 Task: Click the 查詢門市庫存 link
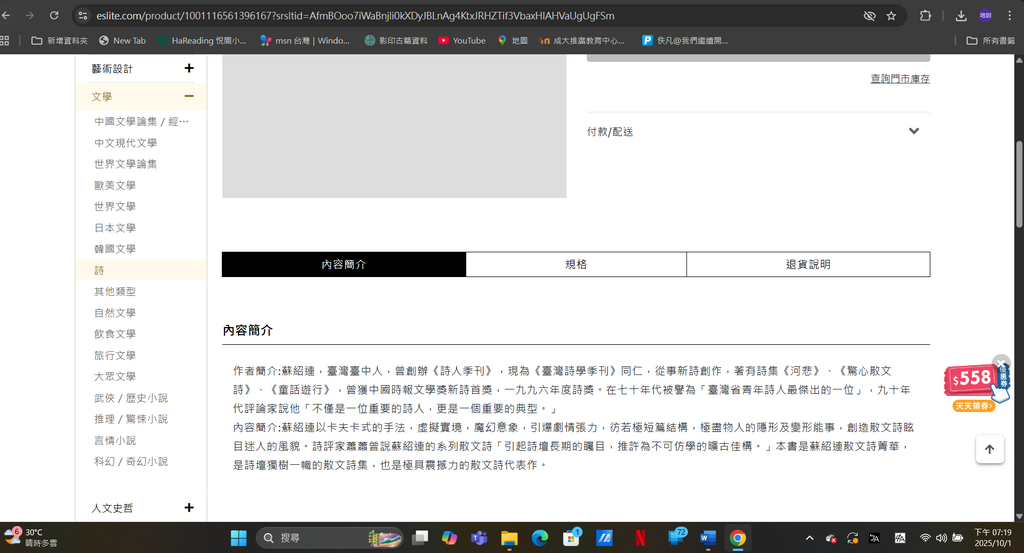click(899, 79)
